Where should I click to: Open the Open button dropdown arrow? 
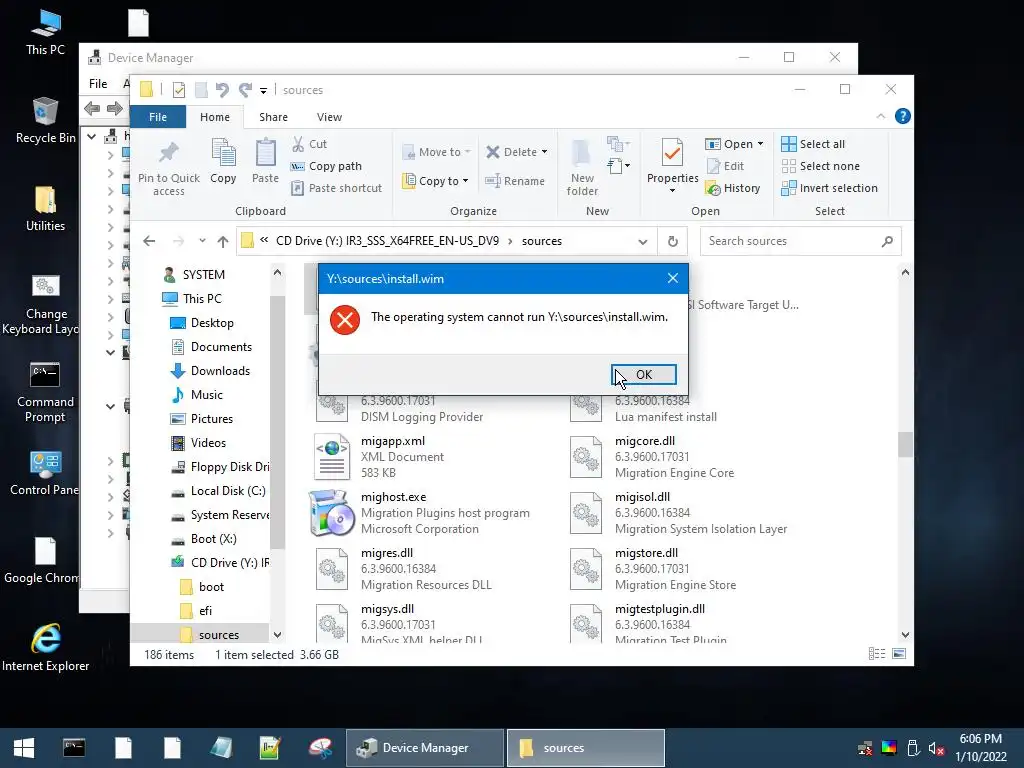pos(760,144)
